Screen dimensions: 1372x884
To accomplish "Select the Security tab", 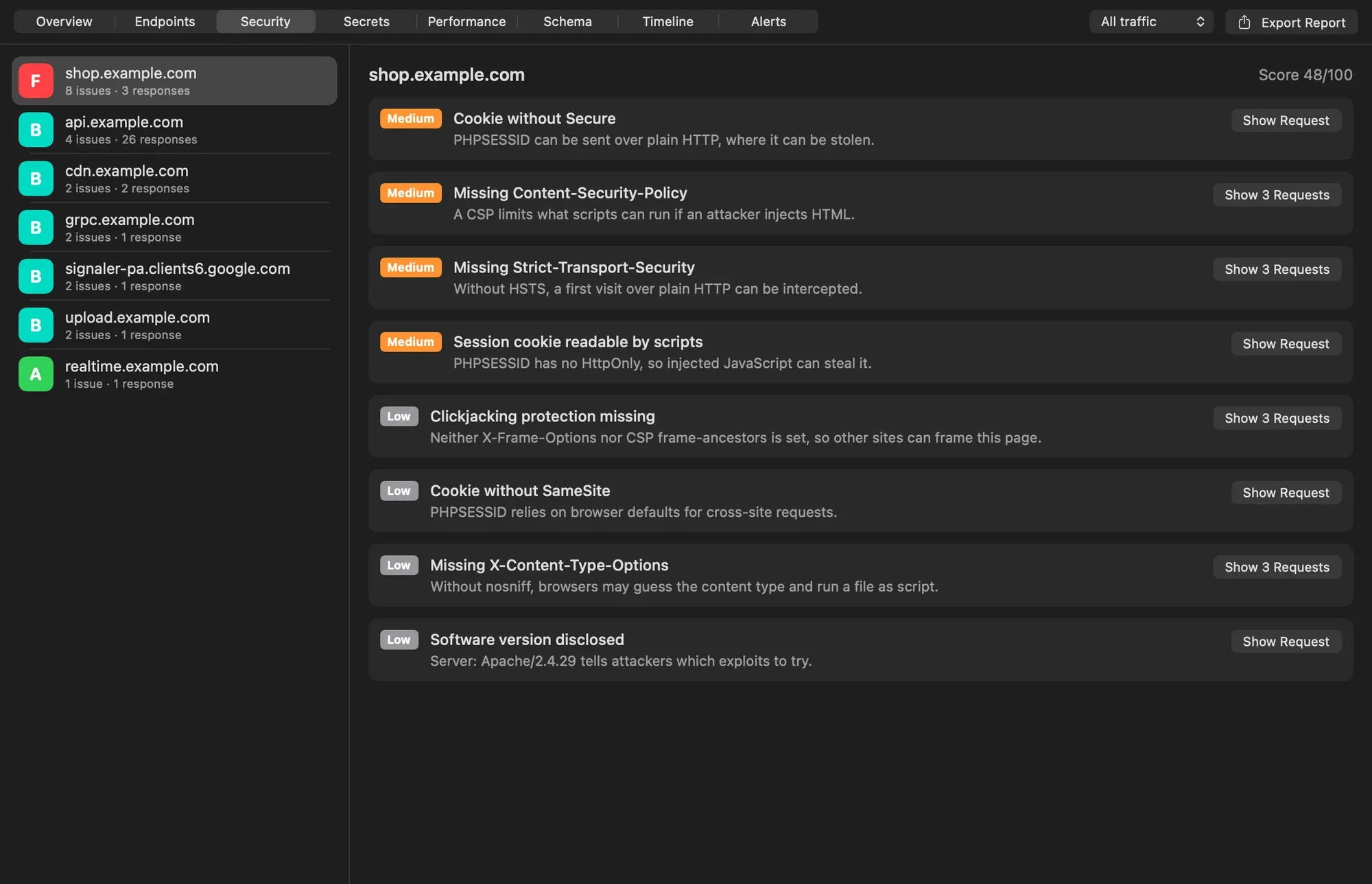I will (x=265, y=21).
